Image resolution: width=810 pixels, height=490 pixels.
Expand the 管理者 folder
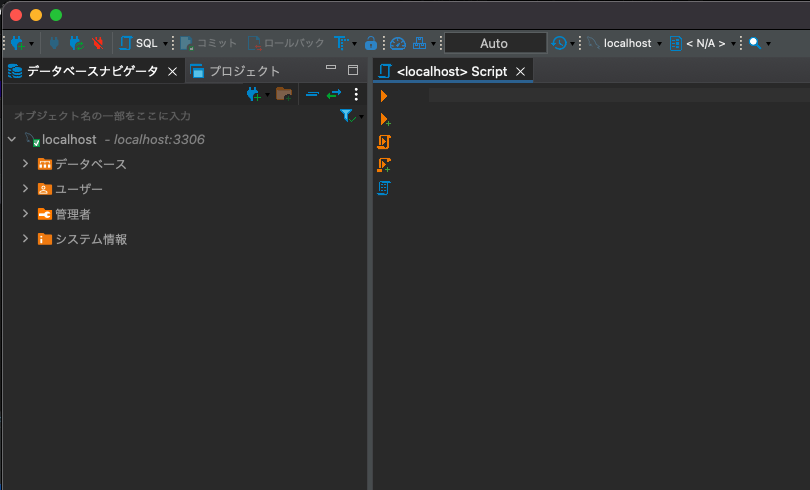(25, 213)
